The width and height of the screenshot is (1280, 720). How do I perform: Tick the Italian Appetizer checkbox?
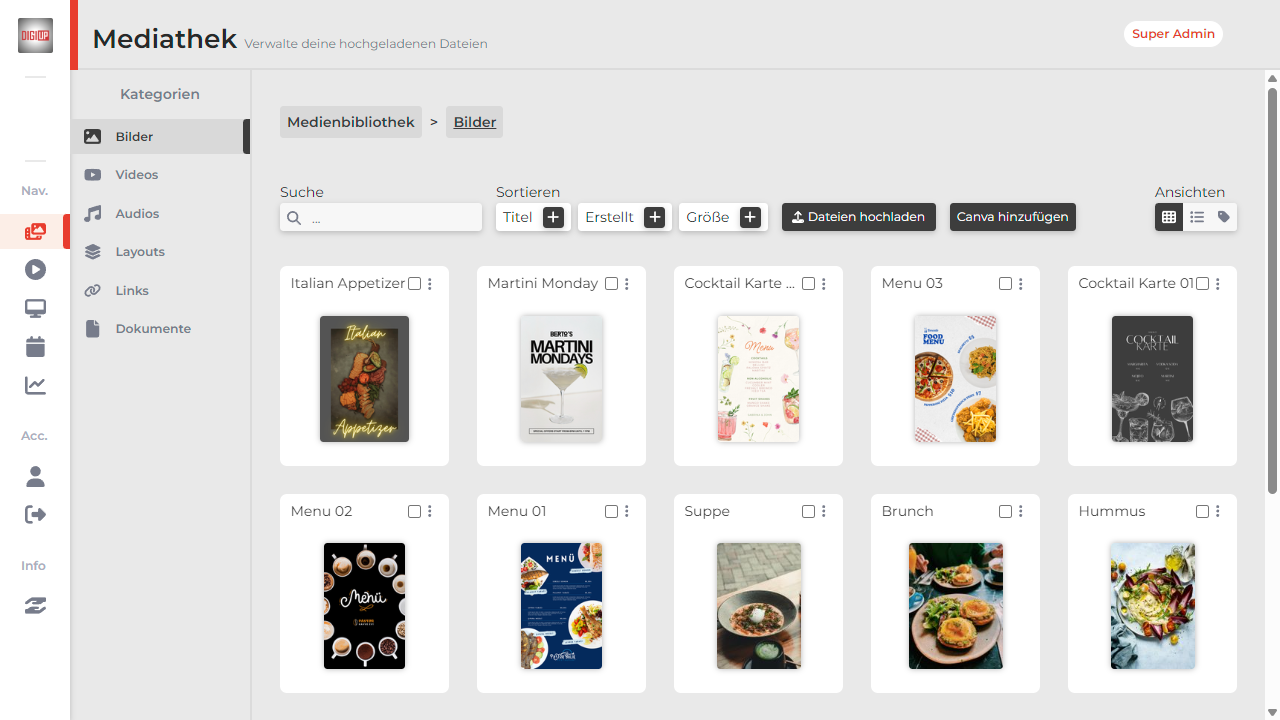click(x=414, y=284)
